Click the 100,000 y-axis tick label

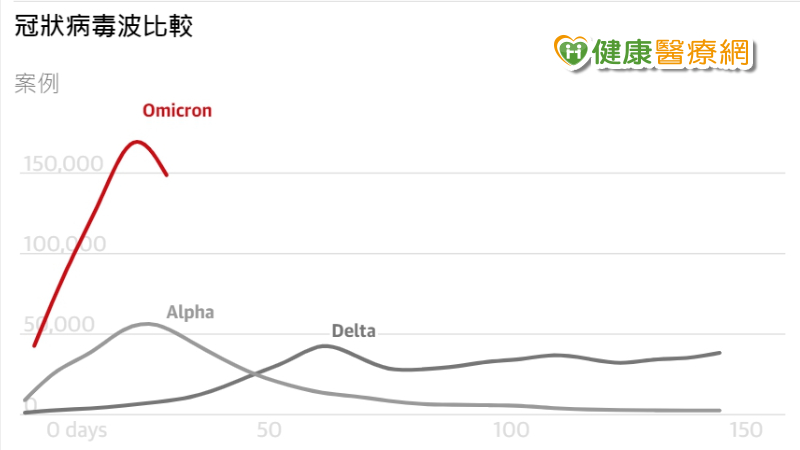63,245
